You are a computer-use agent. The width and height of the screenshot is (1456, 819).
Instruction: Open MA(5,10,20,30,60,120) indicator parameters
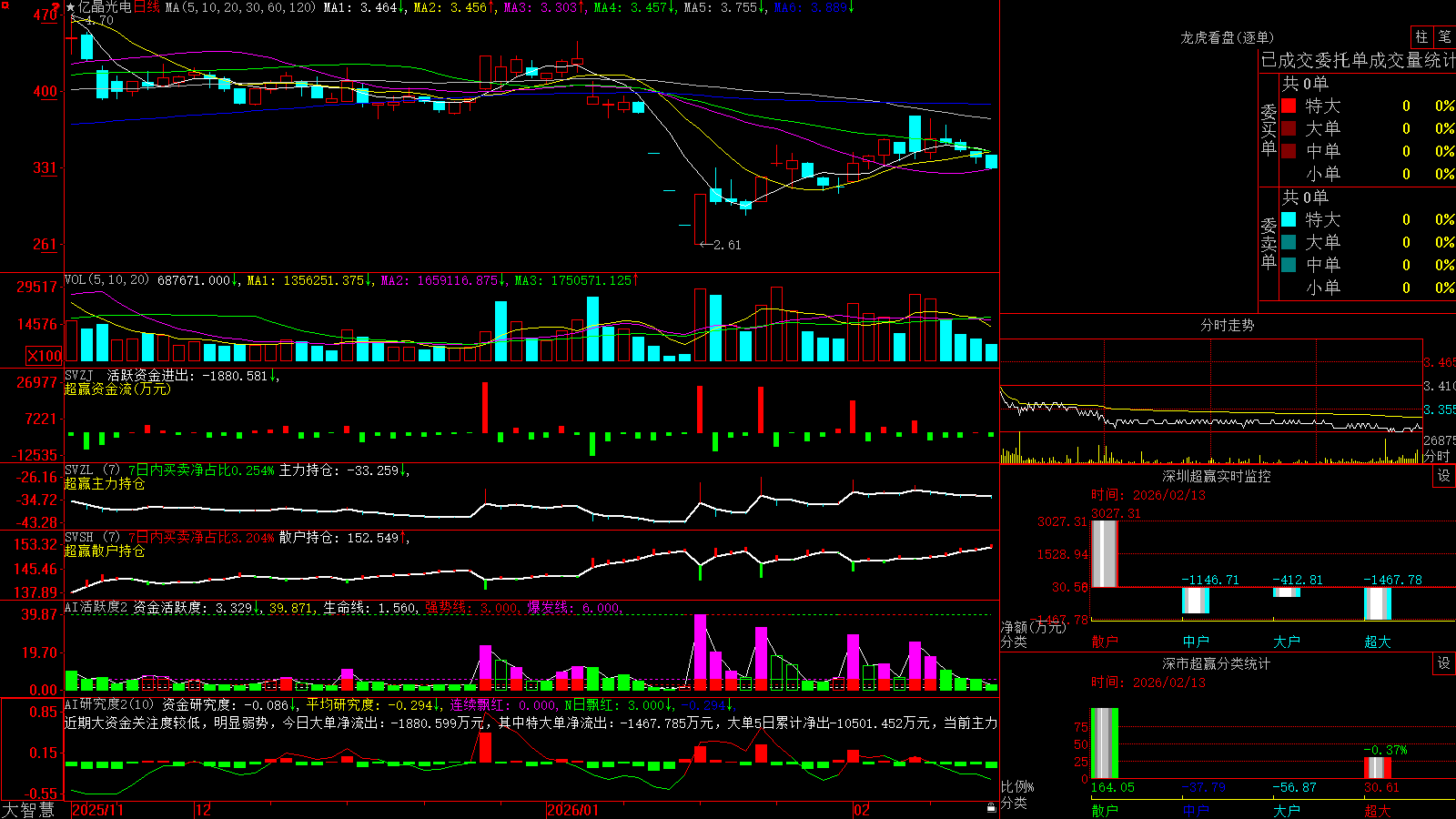[x=240, y=7]
